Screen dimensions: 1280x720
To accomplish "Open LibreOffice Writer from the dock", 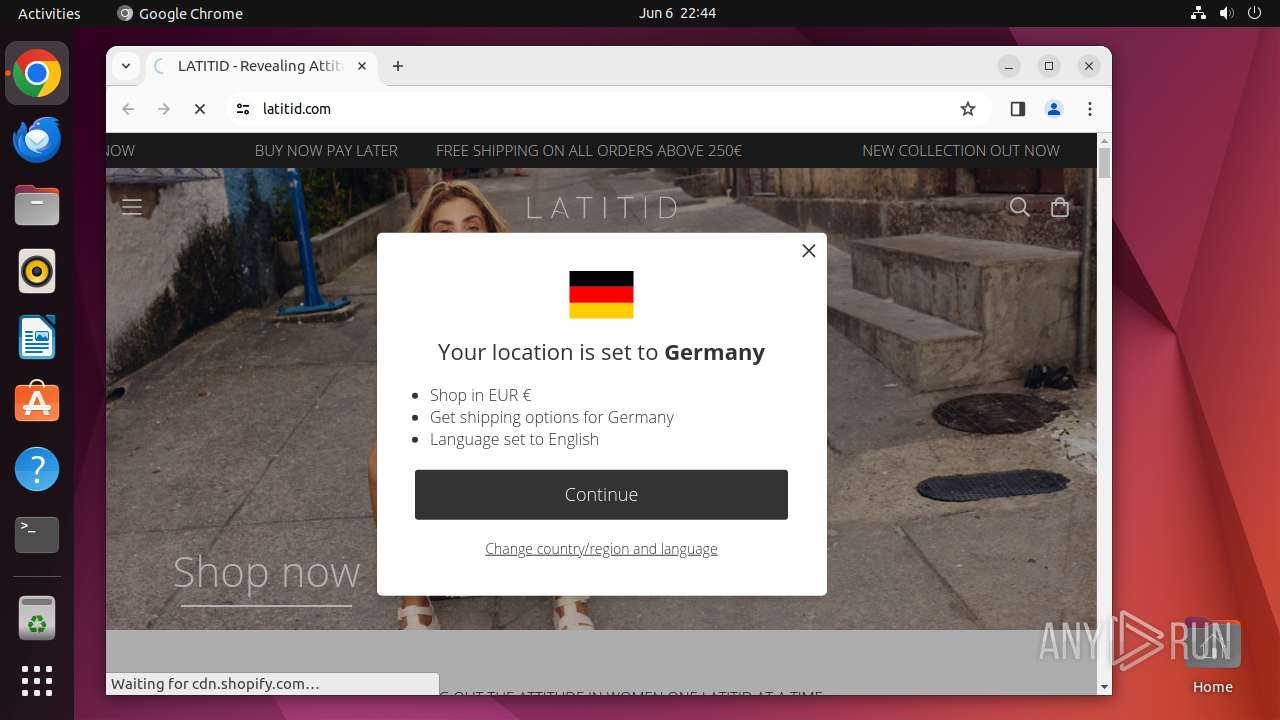I will click(x=37, y=338).
